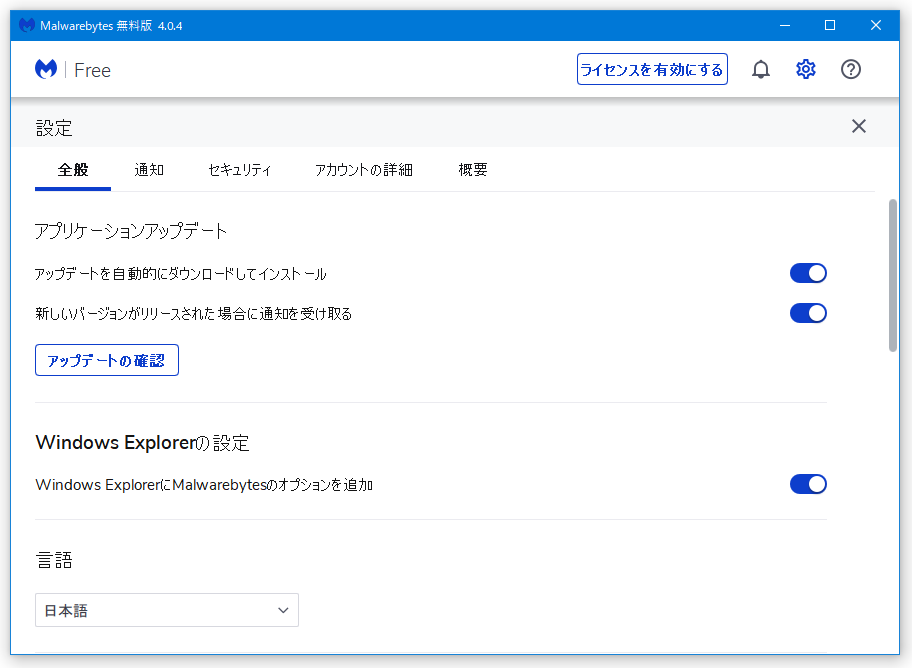Go to アカウントの詳細 tab
Viewport: 912px width, 668px height.
click(x=364, y=170)
